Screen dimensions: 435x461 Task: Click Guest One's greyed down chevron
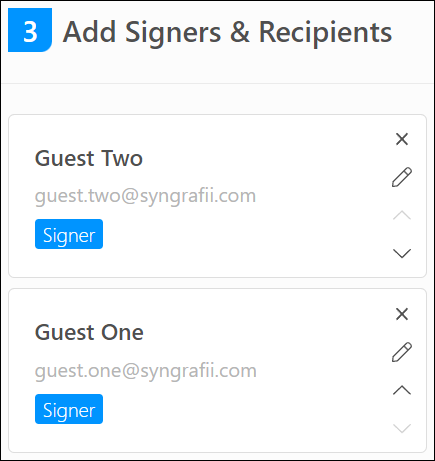[x=402, y=428]
